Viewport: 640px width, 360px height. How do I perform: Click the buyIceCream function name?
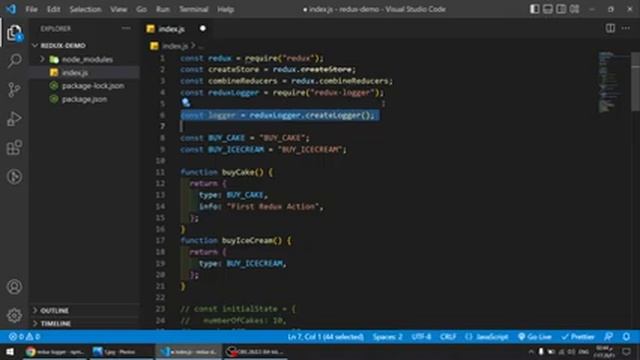coord(247,240)
